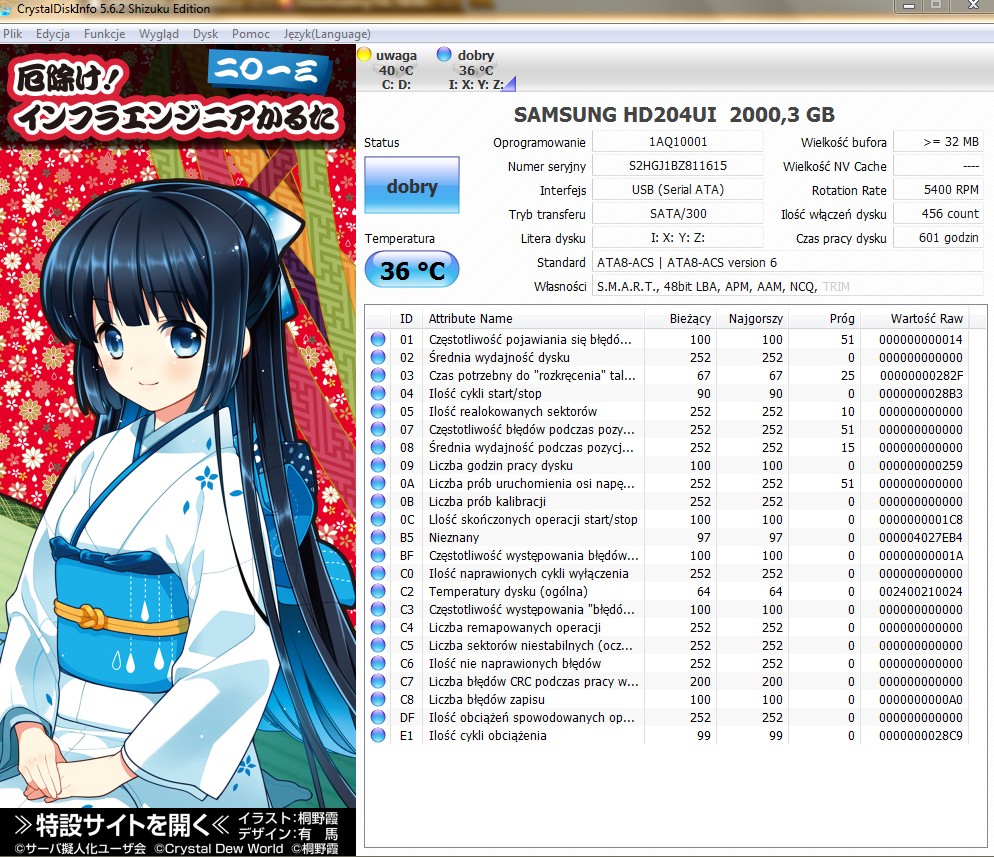994x857 pixels.
Task: Click the power-on hours field 601 godzin
Action: 938,238
